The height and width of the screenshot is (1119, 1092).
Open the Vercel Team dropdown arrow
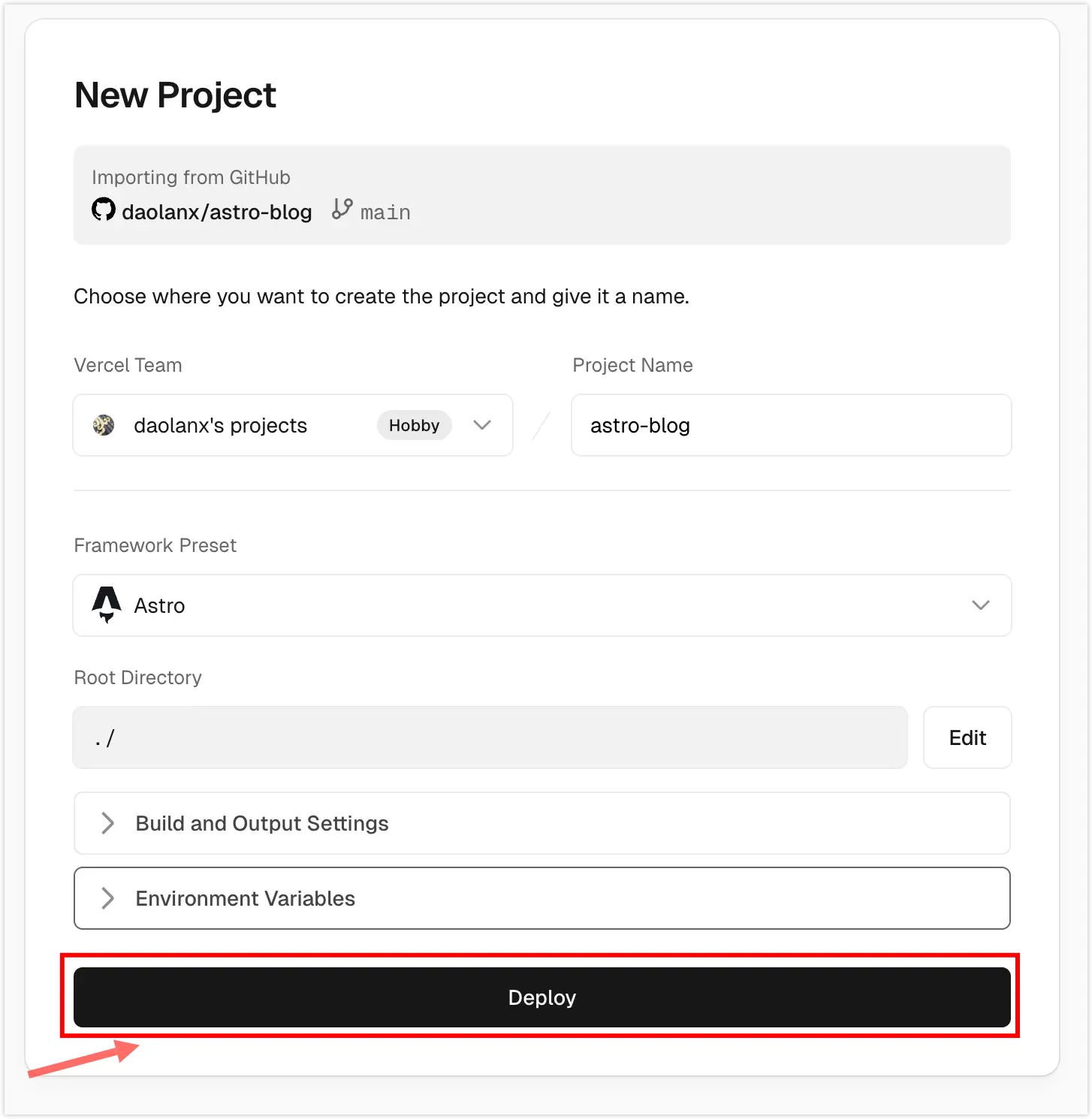[x=482, y=425]
